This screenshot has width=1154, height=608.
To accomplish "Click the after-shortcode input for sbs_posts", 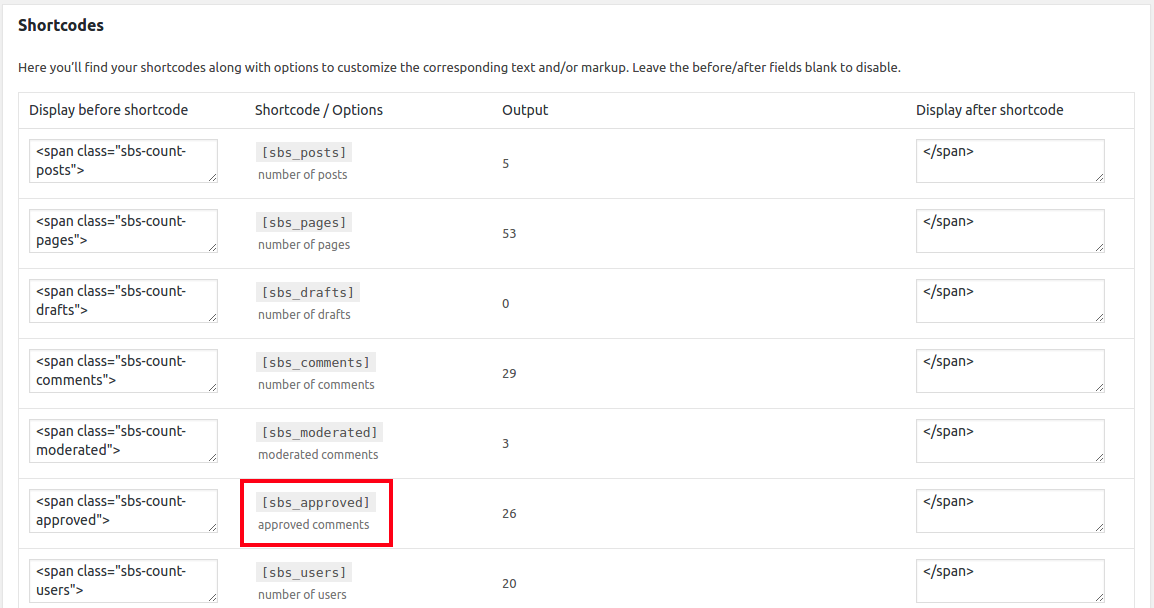I will pos(1009,161).
